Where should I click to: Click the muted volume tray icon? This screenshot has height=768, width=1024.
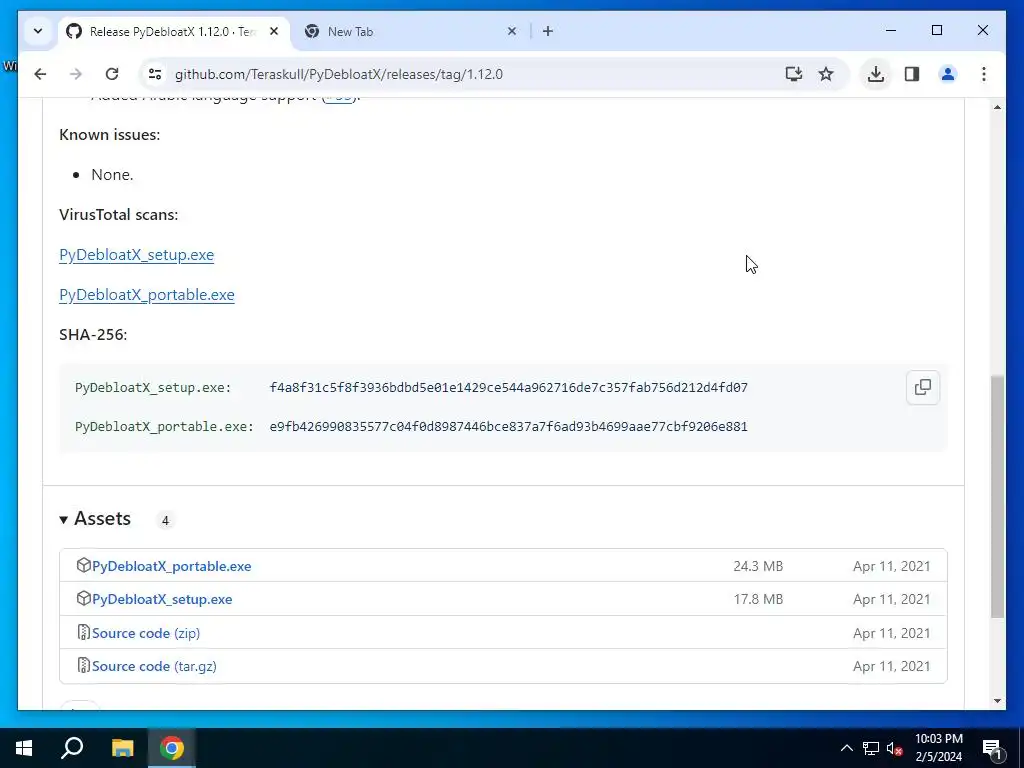895,748
